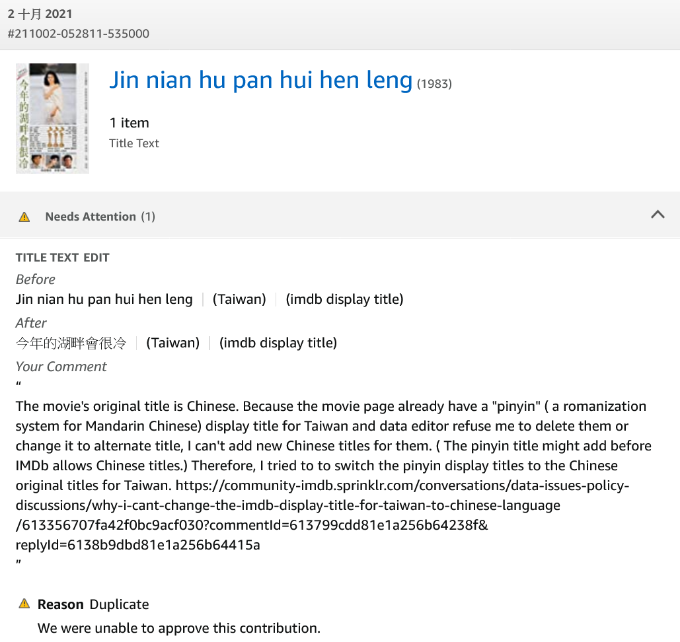Click the (1983) year beside the title
The width and height of the screenshot is (680, 642).
click(434, 84)
